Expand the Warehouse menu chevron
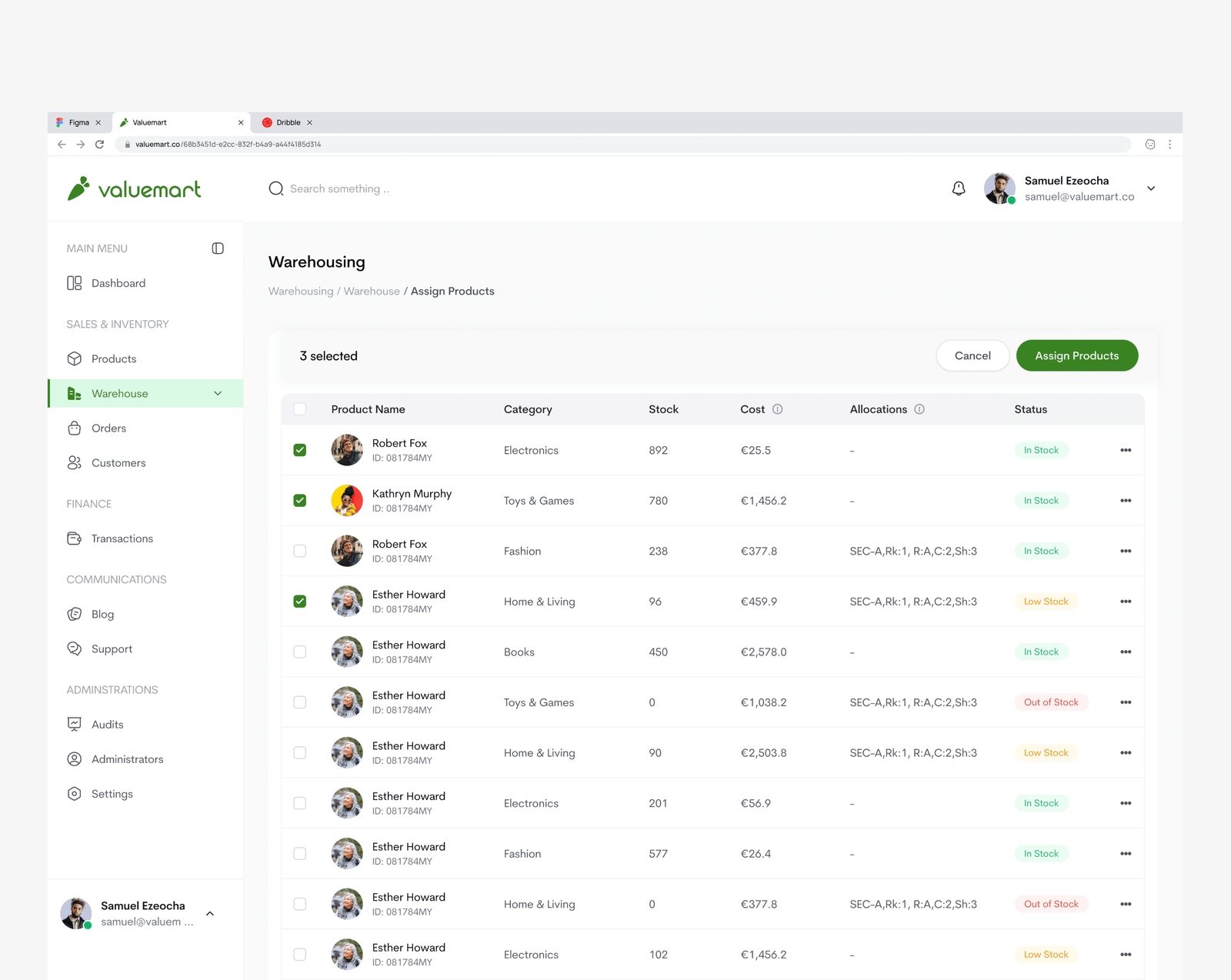 (x=218, y=394)
